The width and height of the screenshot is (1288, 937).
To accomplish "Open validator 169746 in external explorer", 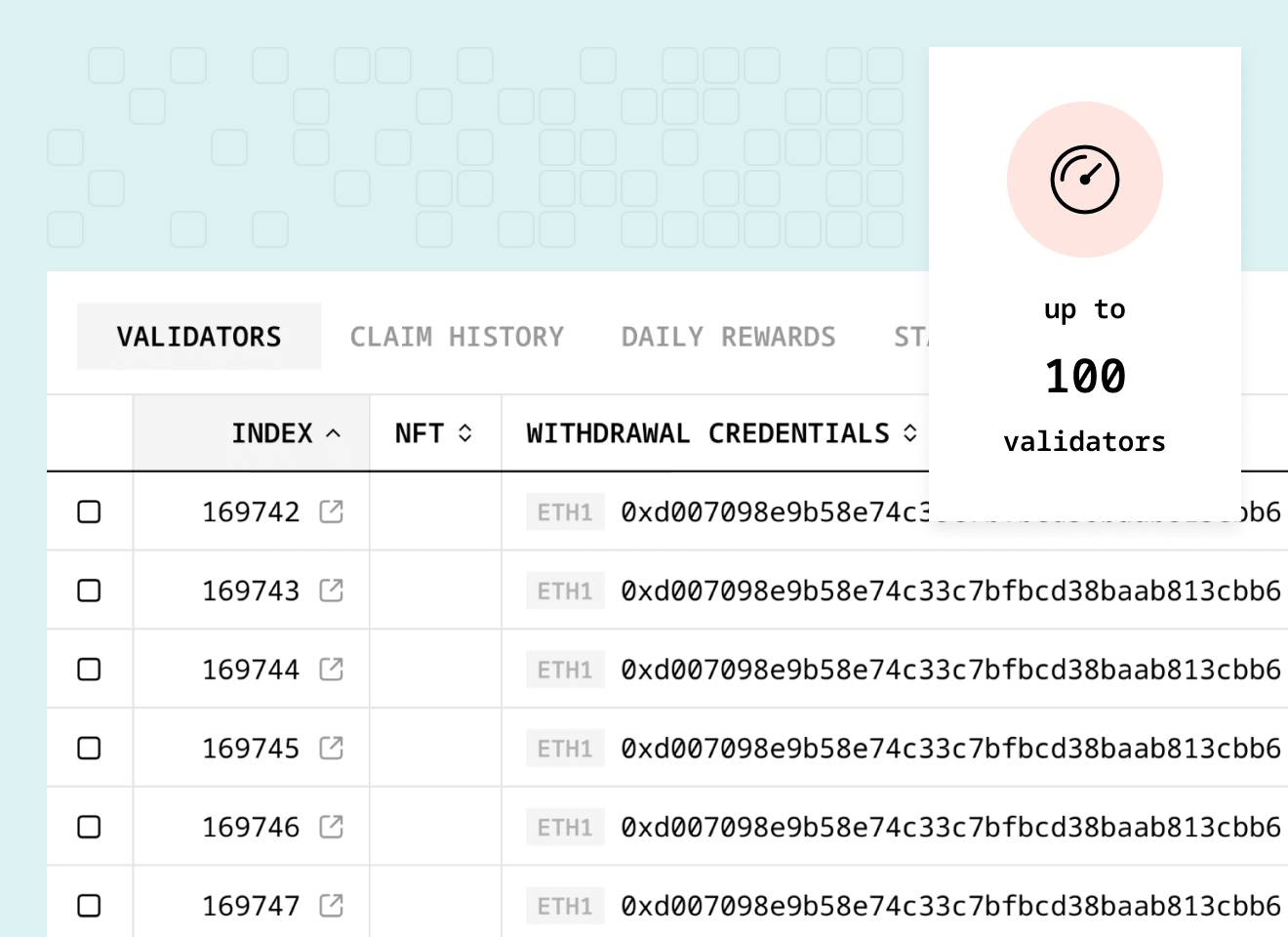I will [333, 826].
